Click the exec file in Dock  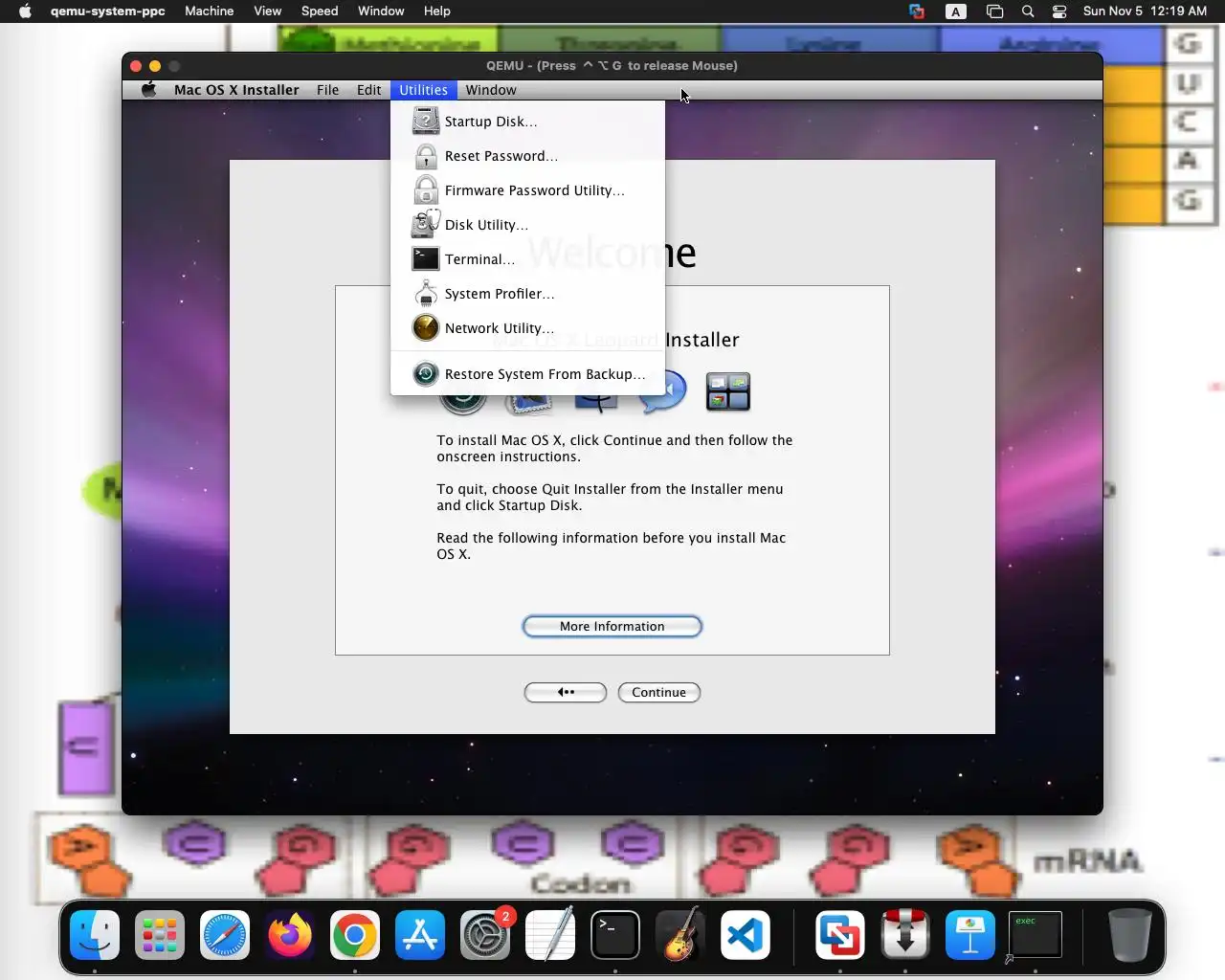click(x=1036, y=935)
